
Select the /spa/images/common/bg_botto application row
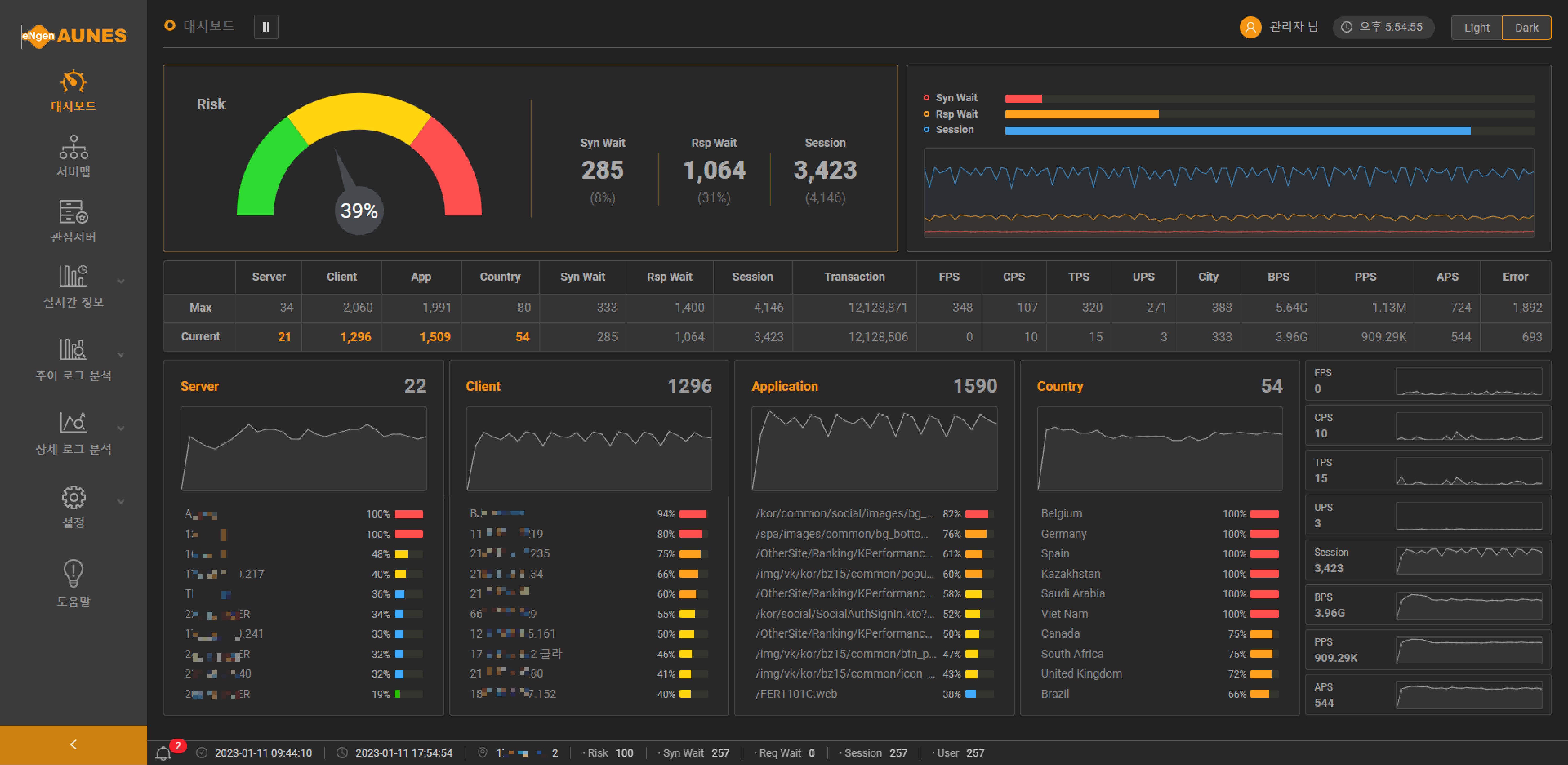tap(874, 534)
